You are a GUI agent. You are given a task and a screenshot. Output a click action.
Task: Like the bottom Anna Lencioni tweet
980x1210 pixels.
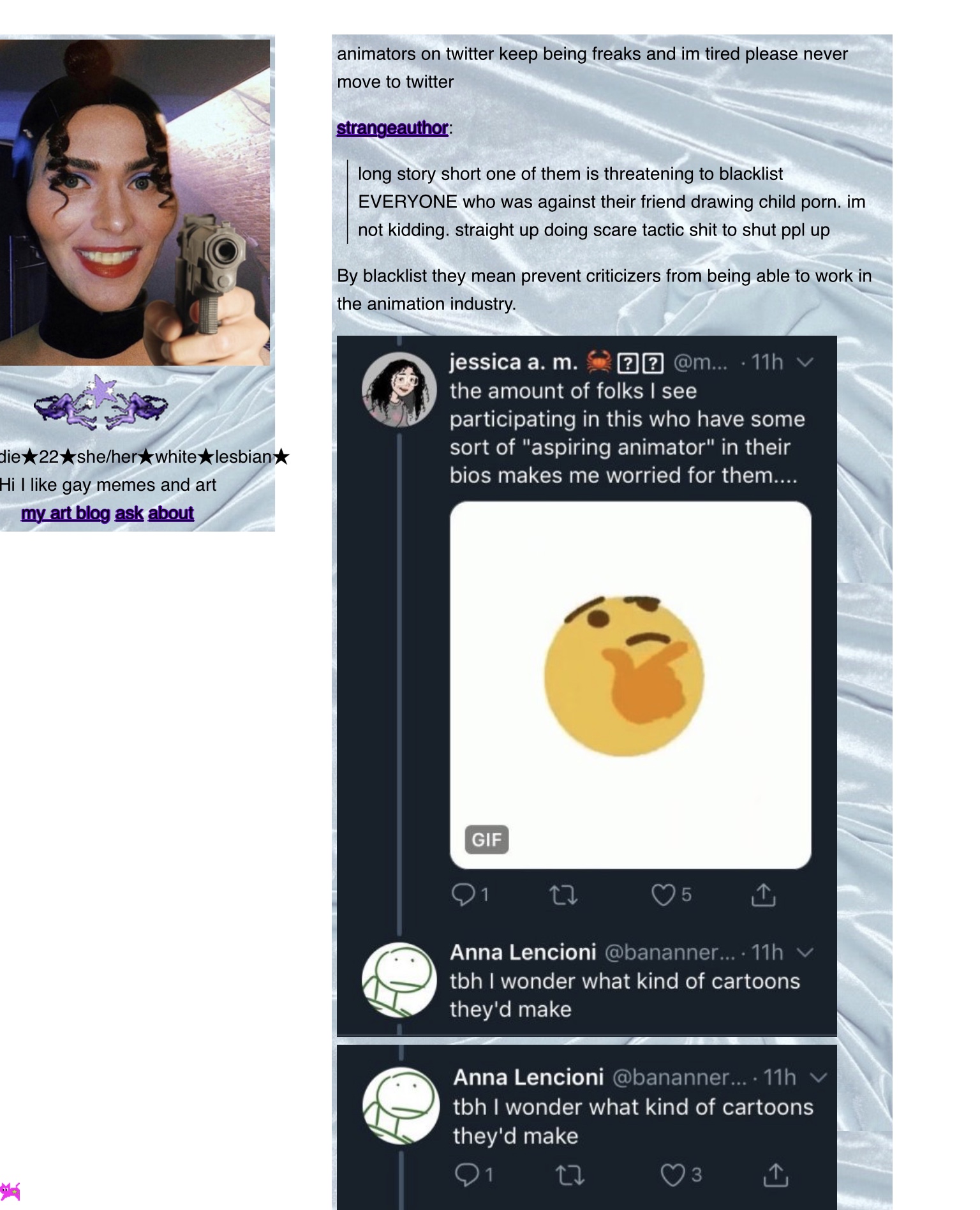coord(672,1175)
